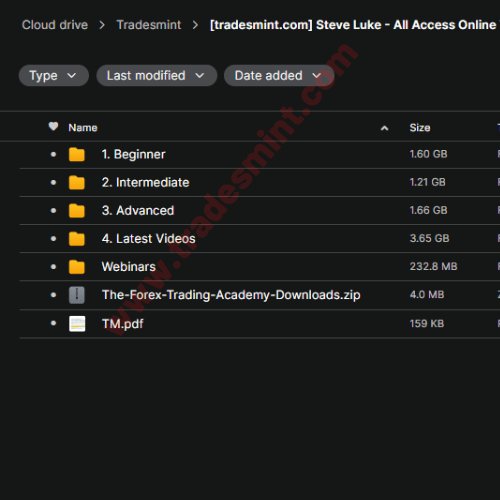Click the zip archive file icon
Viewport: 500px width, 500px height.
[77, 295]
